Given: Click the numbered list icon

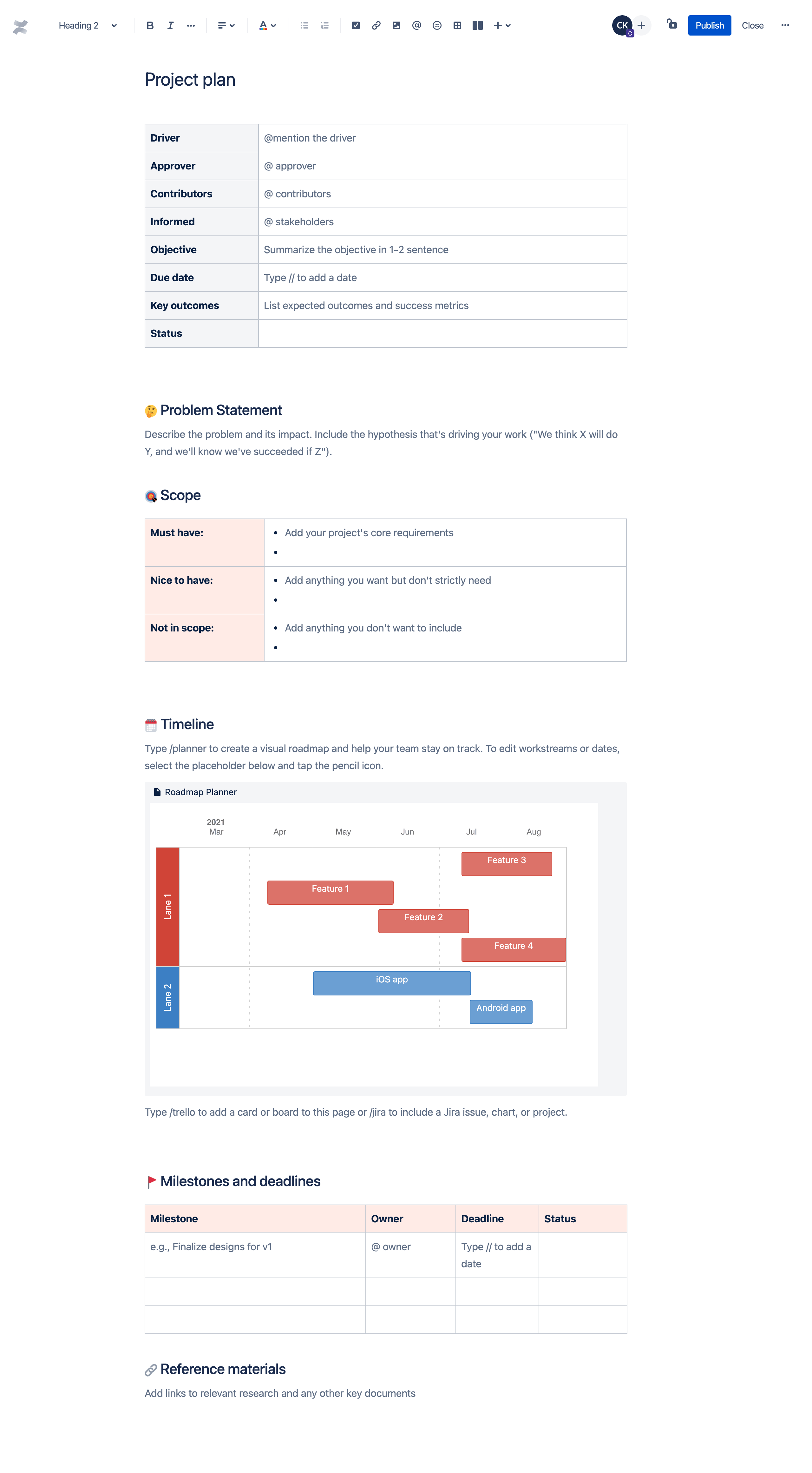Looking at the screenshot, I should tap(325, 25).
